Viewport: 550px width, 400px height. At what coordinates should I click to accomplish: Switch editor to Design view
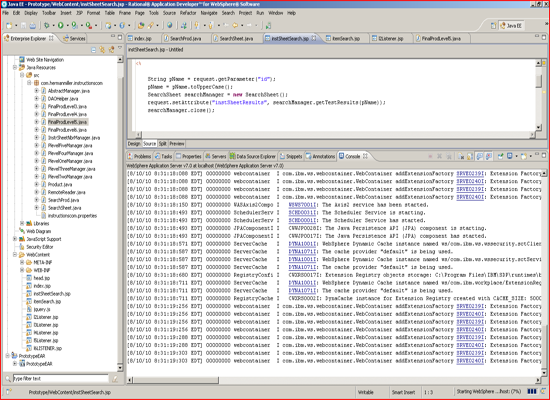(134, 144)
